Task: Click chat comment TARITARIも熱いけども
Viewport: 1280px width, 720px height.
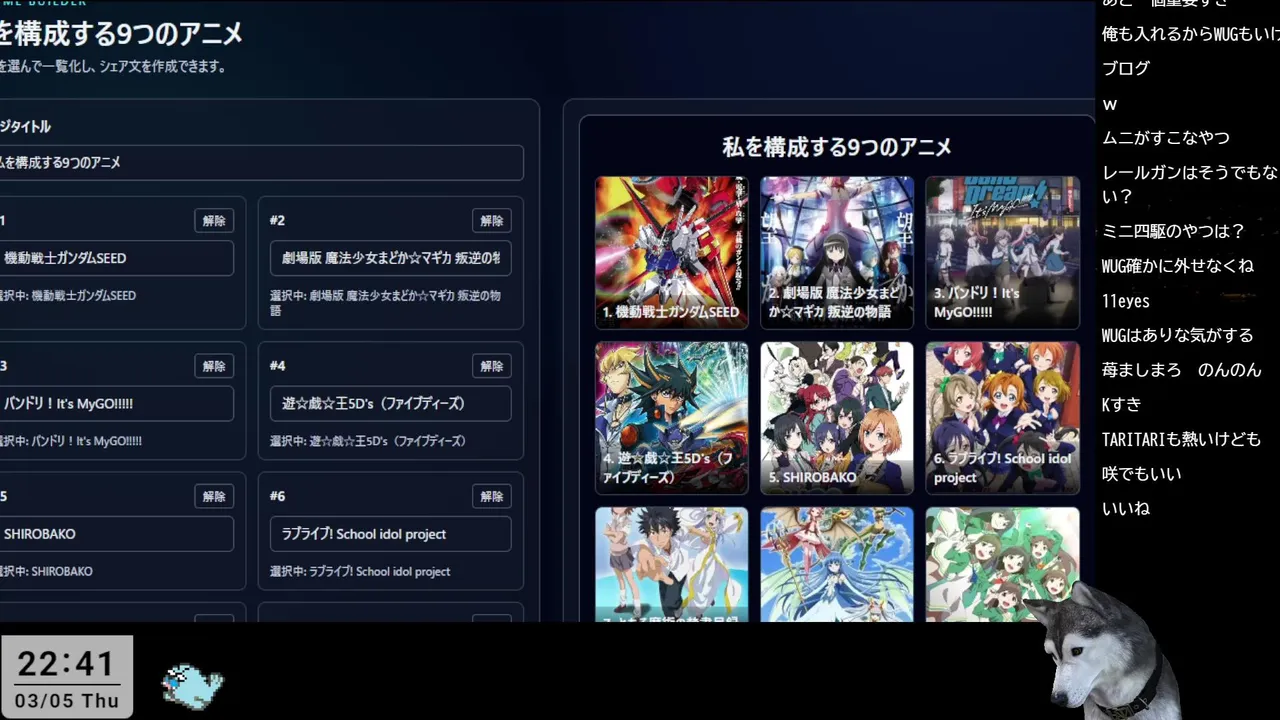Action: click(1182, 440)
